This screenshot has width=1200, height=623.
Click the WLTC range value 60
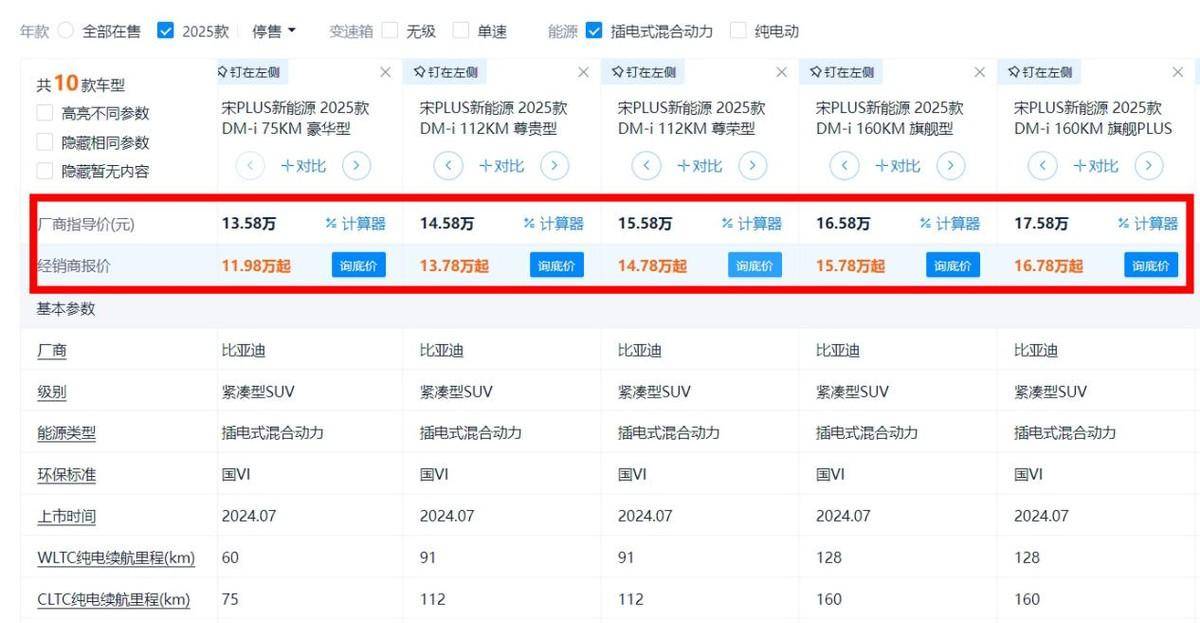coord(230,558)
